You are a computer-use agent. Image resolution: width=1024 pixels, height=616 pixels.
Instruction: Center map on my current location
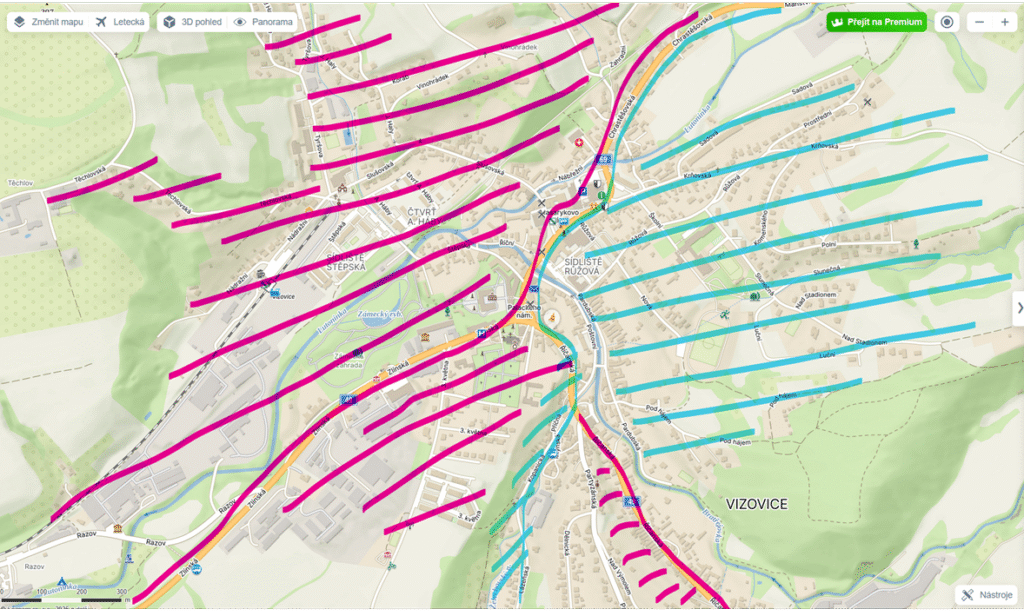pyautogui.click(x=947, y=22)
